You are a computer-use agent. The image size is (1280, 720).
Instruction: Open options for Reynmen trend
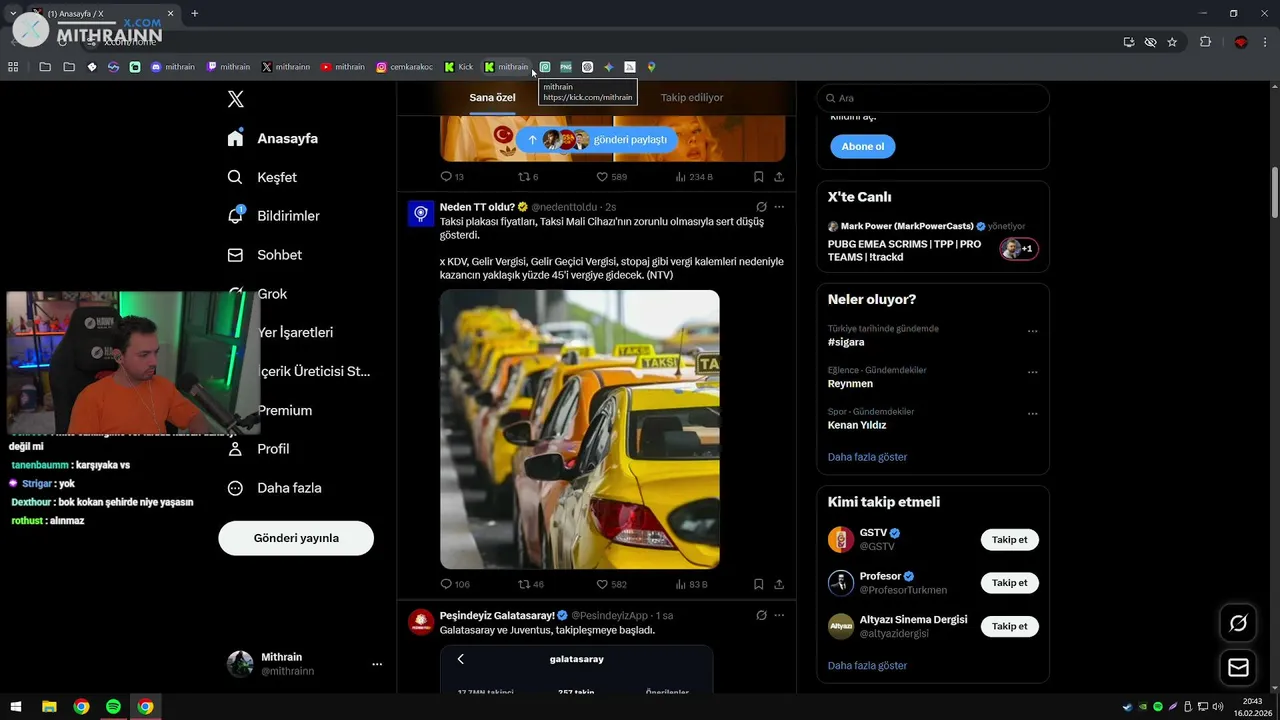point(1033,372)
